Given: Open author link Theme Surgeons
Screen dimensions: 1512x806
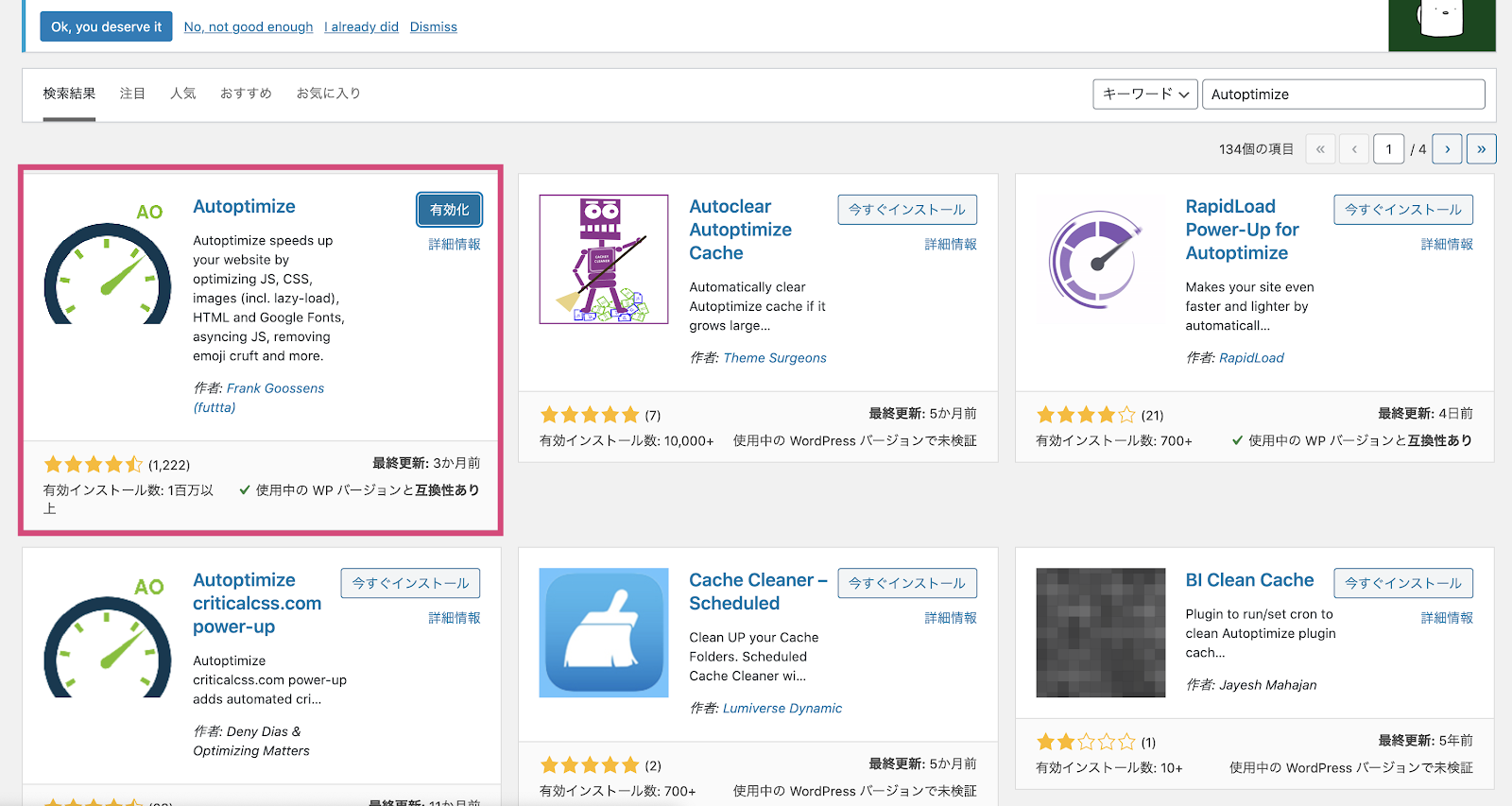Looking at the screenshot, I should coord(775,358).
